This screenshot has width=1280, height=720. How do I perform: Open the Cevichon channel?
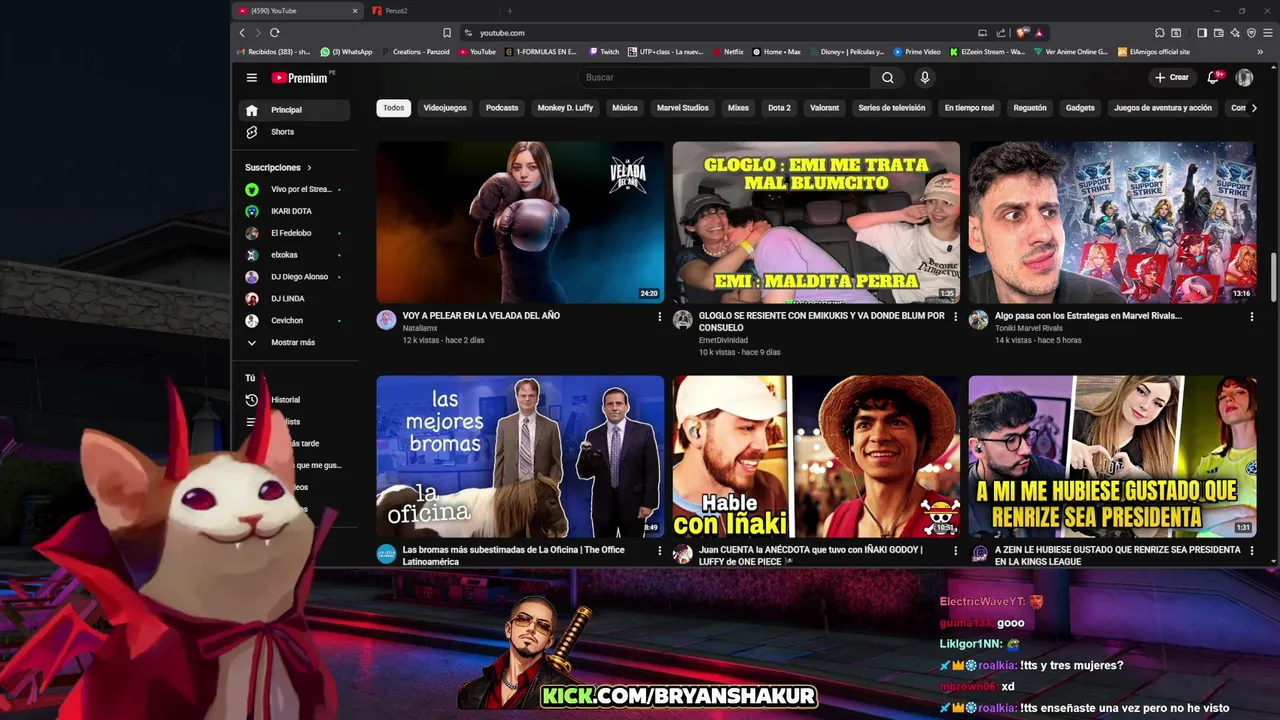pyautogui.click(x=294, y=320)
